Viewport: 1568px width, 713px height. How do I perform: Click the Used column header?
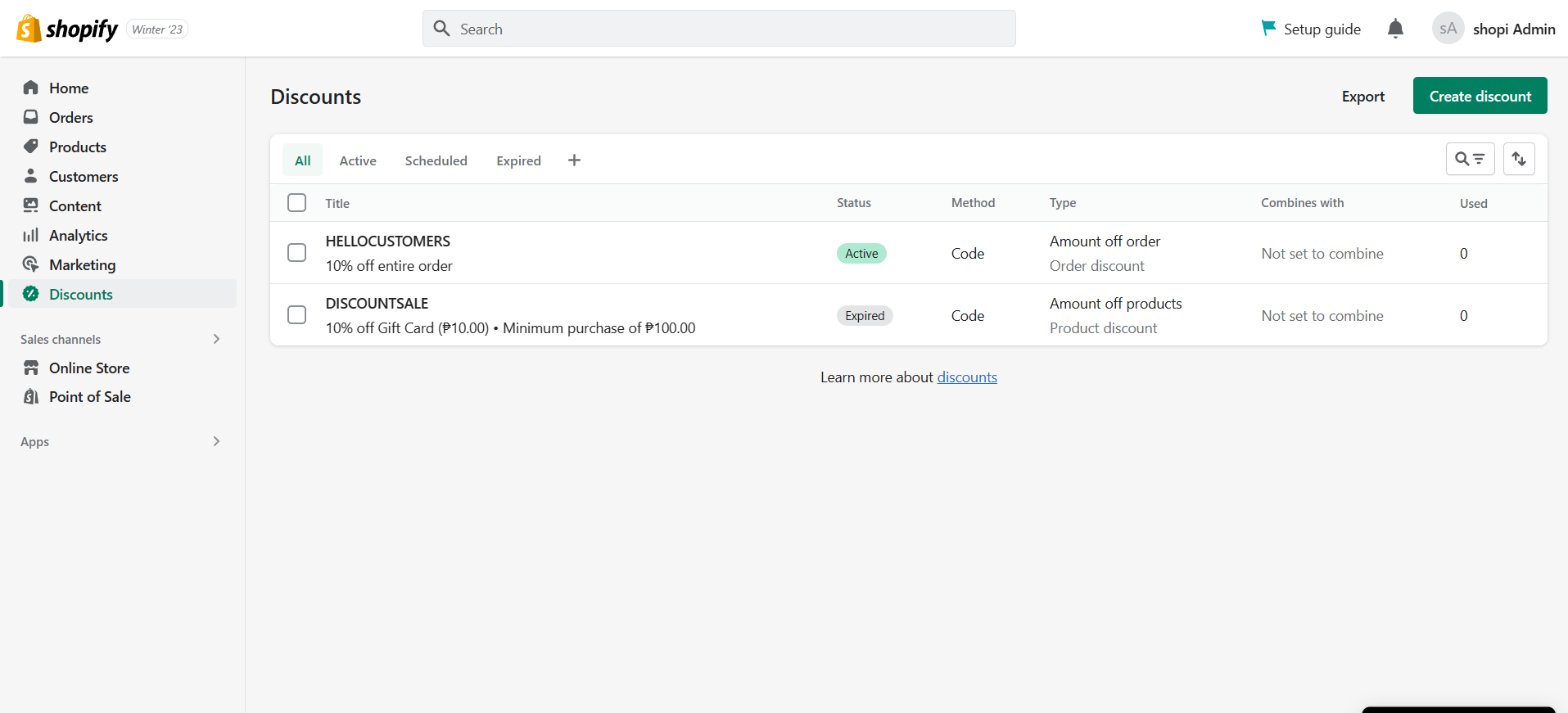[x=1473, y=203]
